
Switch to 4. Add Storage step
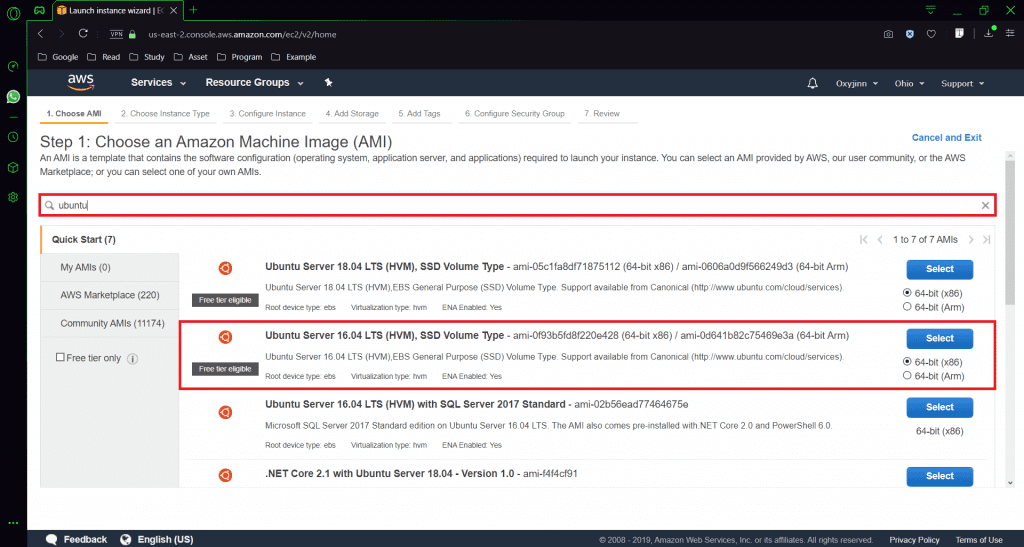click(353, 114)
